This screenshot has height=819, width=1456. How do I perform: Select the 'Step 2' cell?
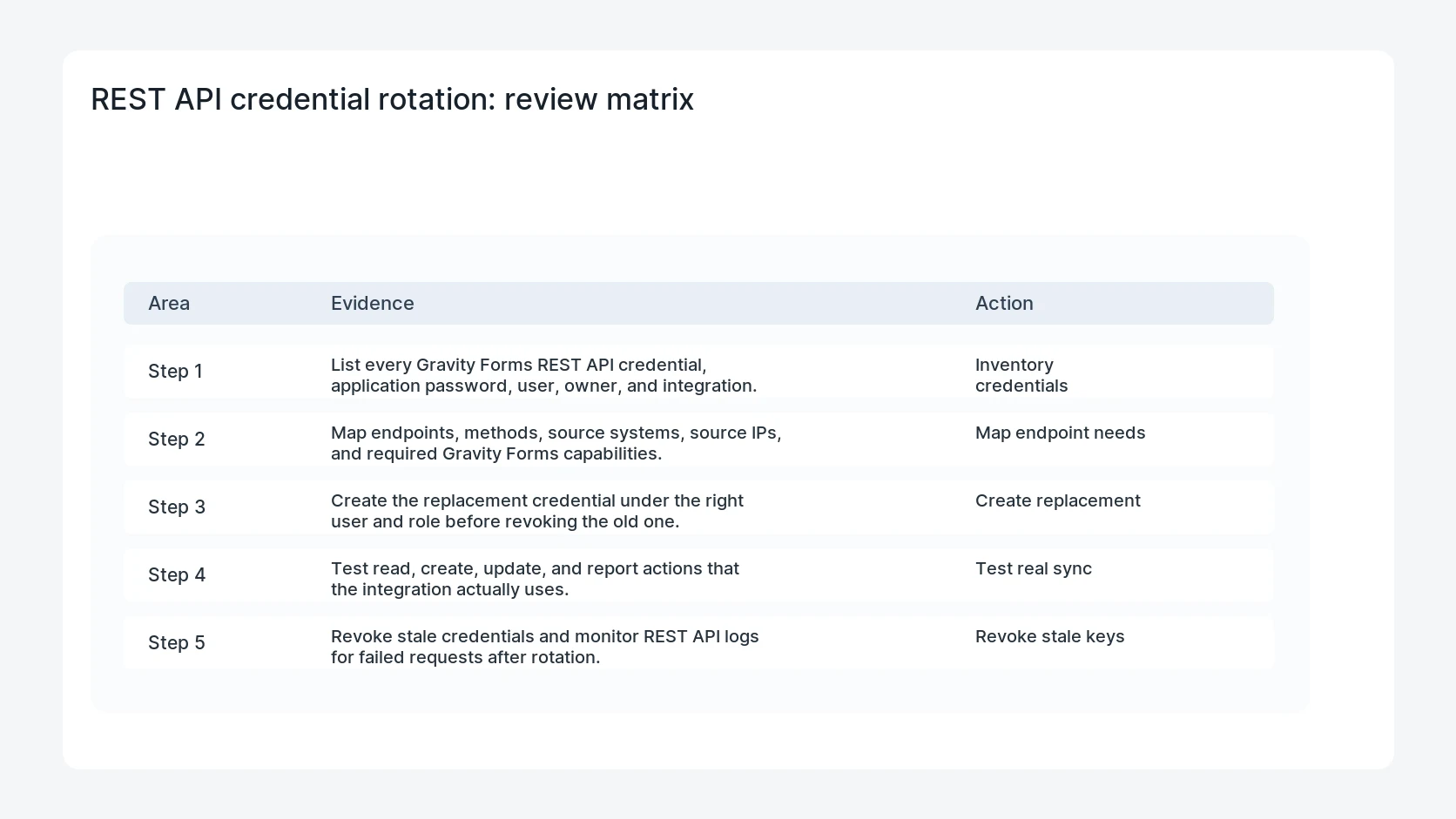coord(177,440)
